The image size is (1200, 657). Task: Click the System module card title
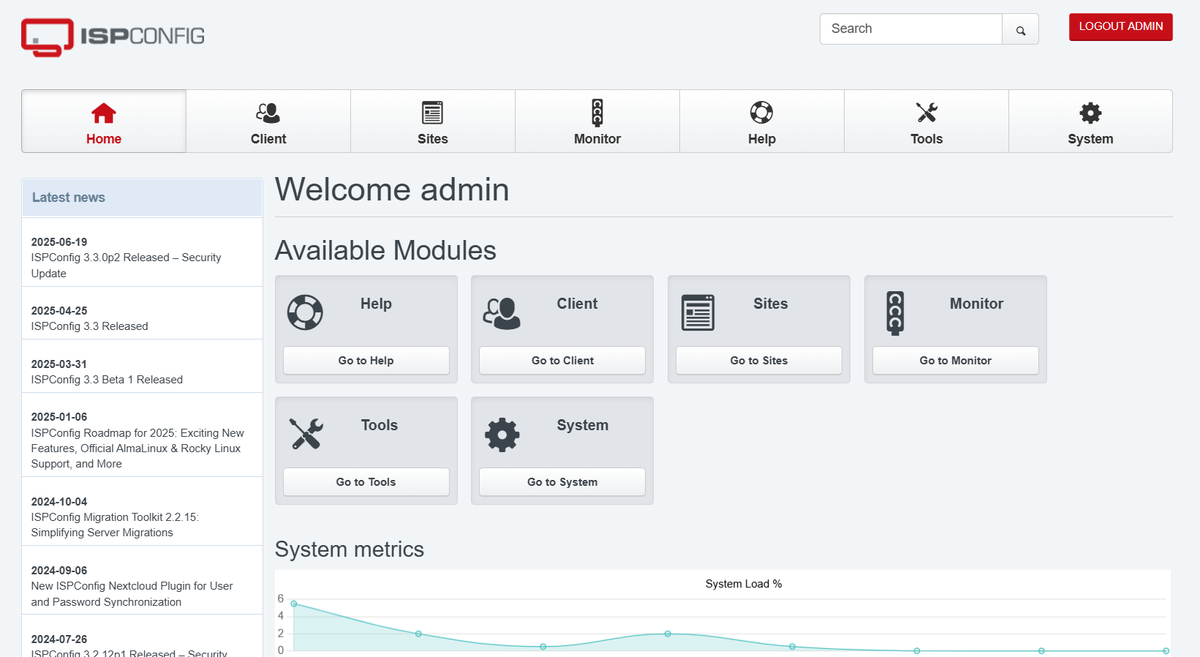[x=583, y=425]
